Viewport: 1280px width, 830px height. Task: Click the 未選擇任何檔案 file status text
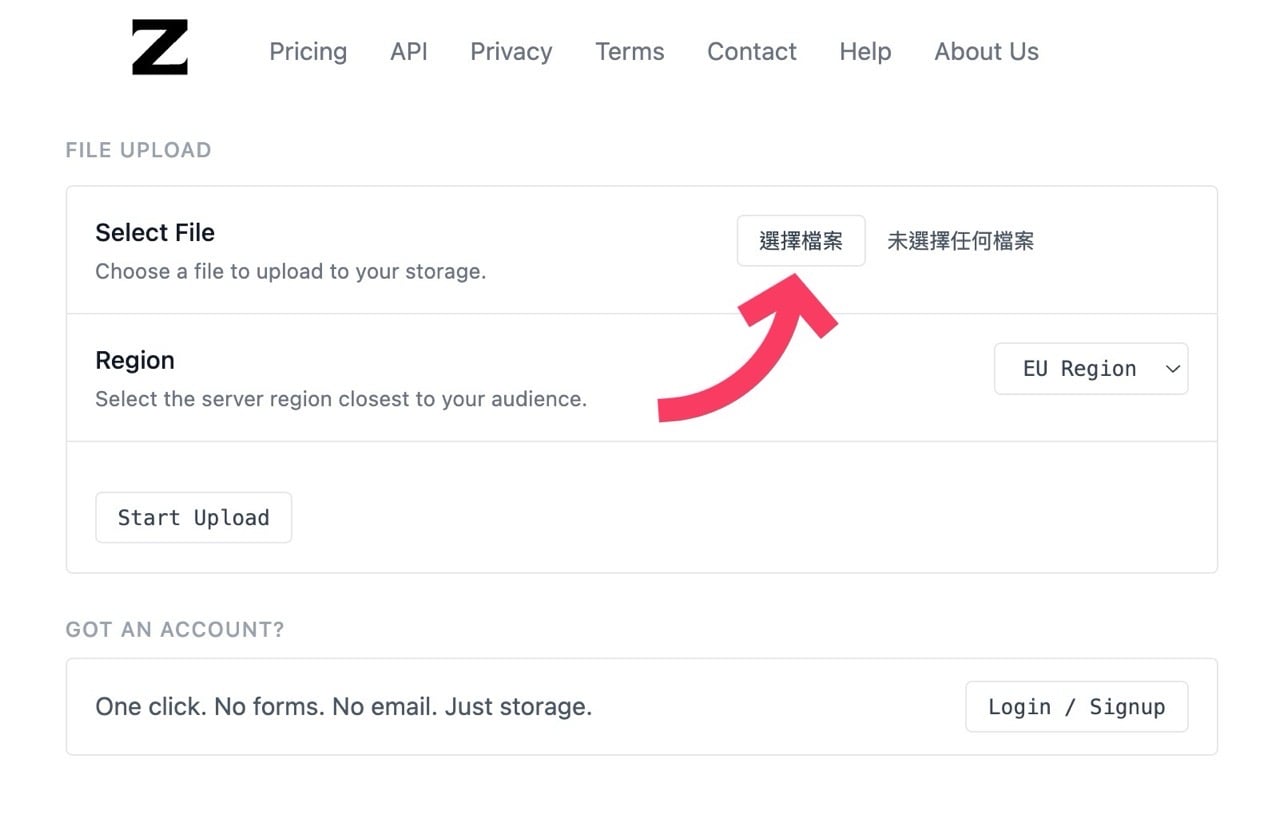tap(960, 241)
